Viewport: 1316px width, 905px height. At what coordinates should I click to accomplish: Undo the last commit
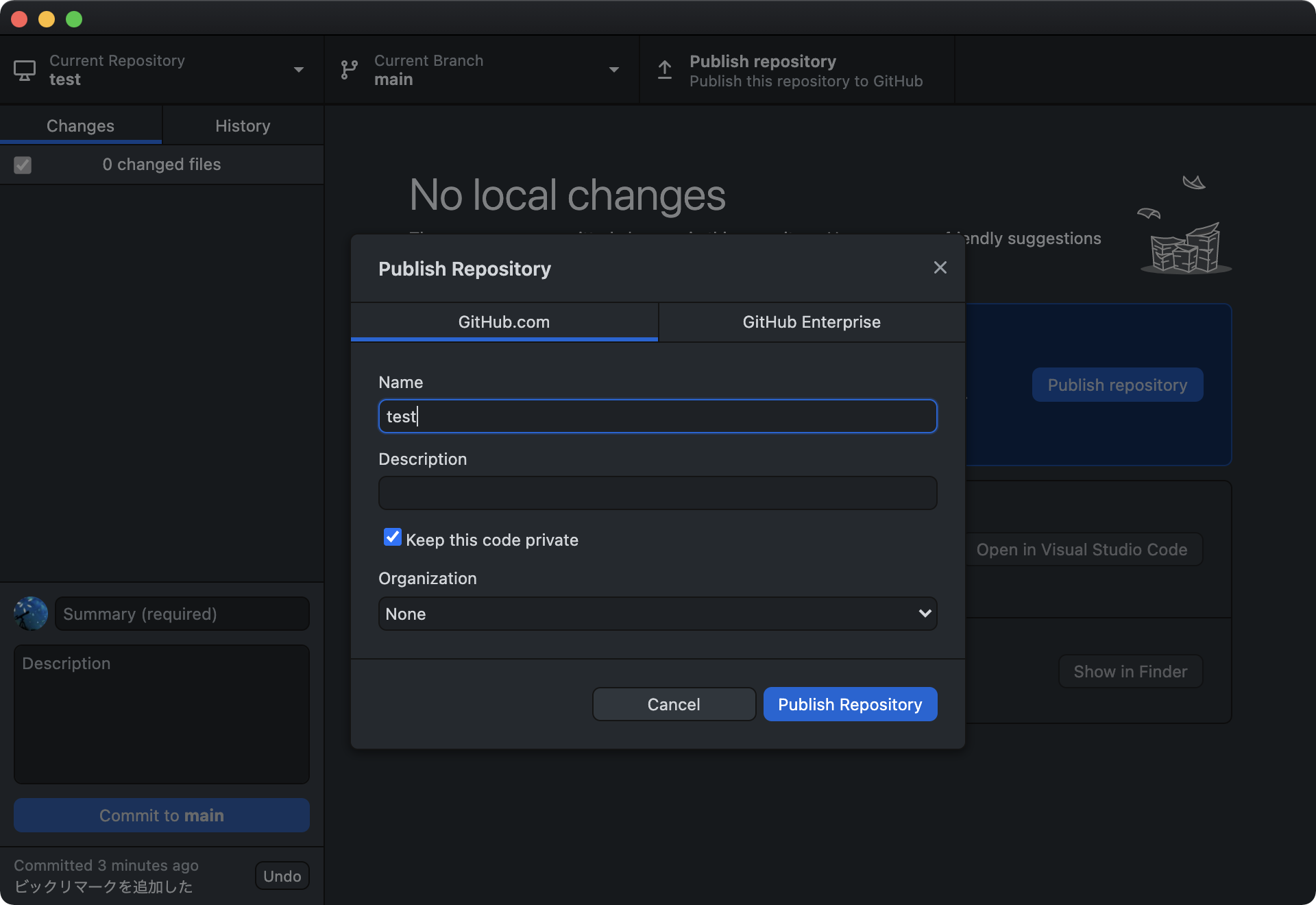[x=282, y=876]
